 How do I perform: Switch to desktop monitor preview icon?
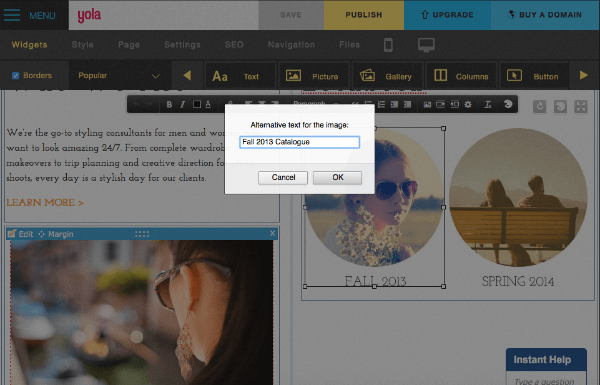point(426,45)
